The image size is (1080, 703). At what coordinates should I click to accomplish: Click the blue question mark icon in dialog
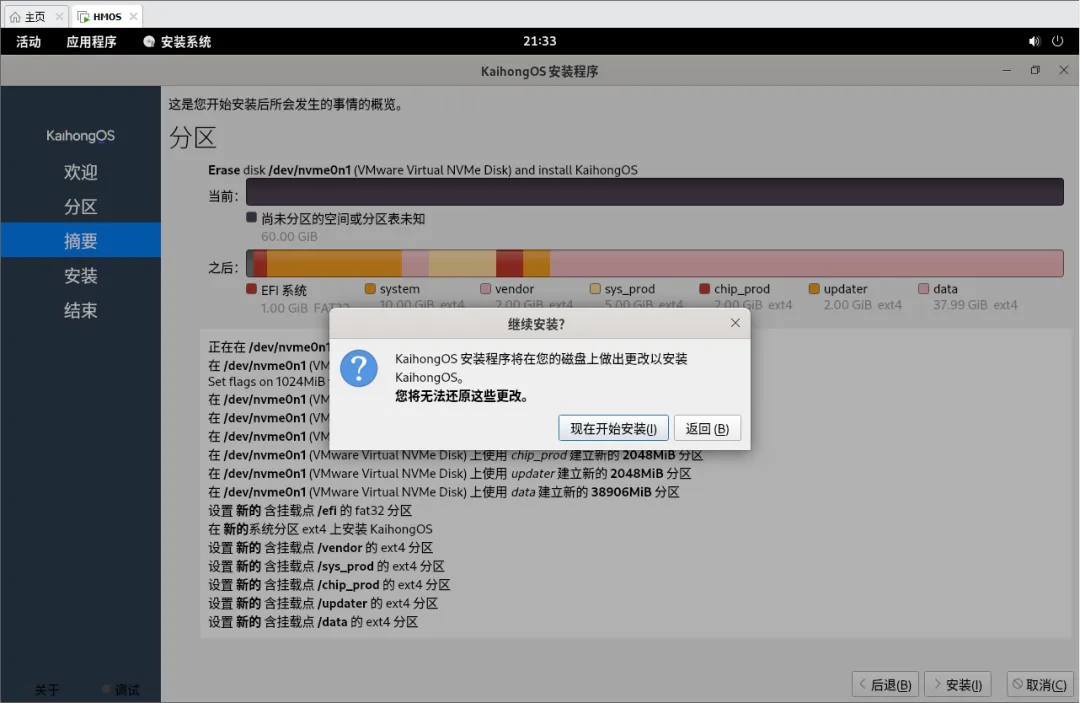point(359,368)
